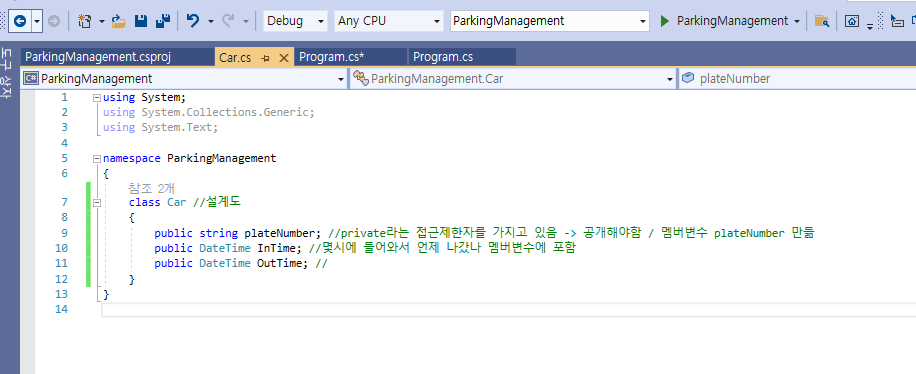Select the Car.cs tab

click(235, 57)
